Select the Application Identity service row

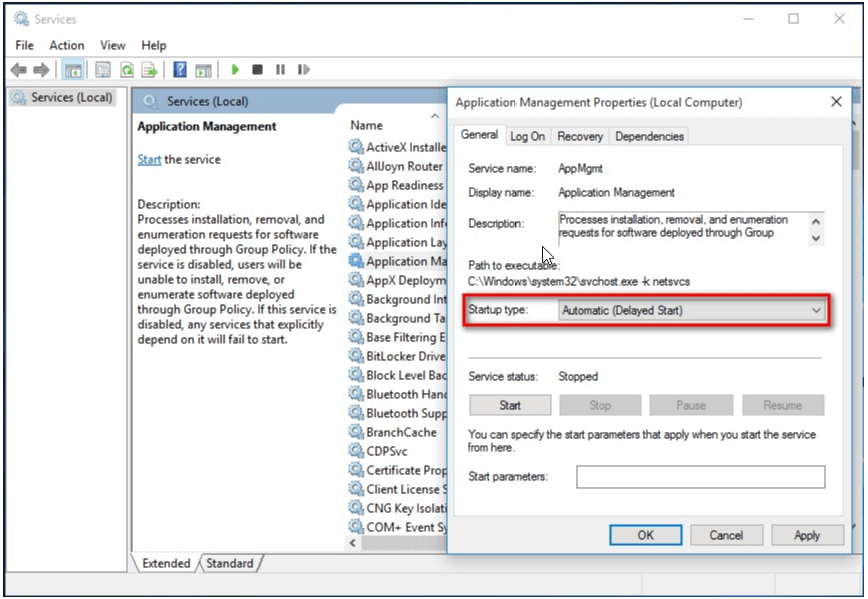397,204
